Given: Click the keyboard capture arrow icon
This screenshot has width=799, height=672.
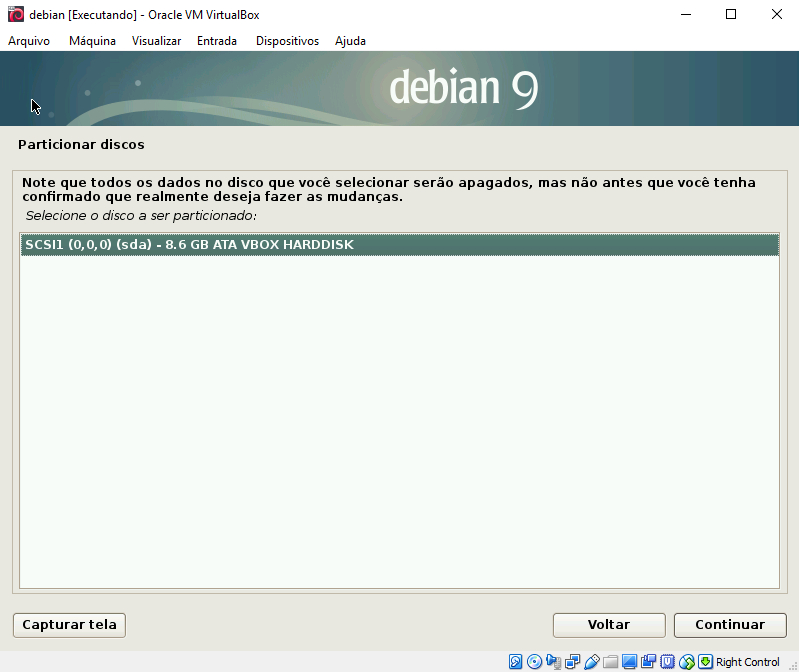Looking at the screenshot, I should tap(705, 662).
